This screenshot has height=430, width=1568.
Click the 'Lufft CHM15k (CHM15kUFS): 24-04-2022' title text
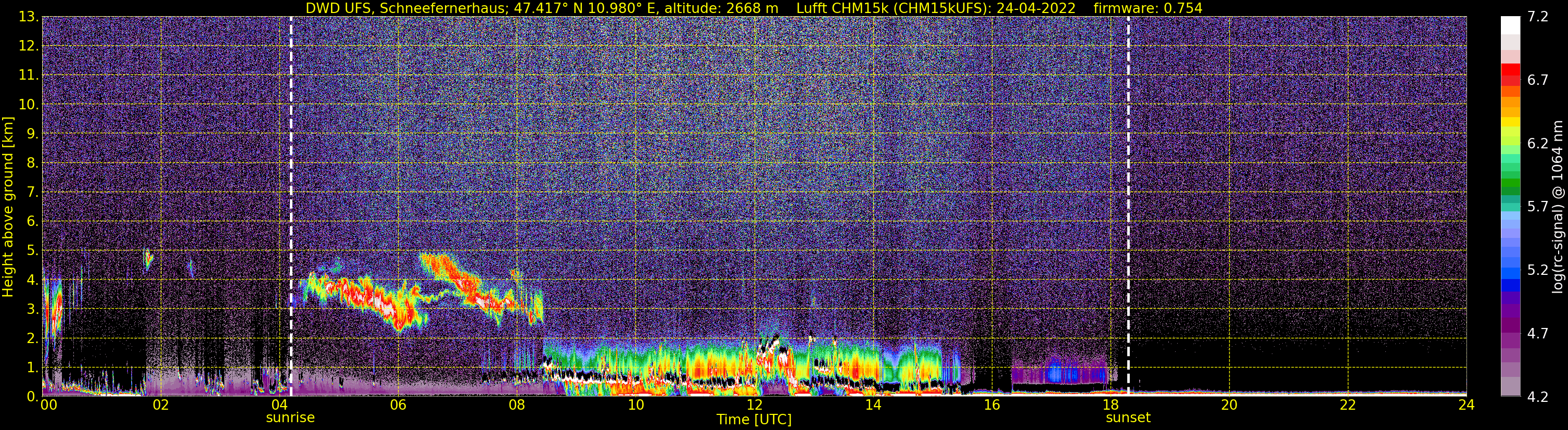(x=936, y=8)
